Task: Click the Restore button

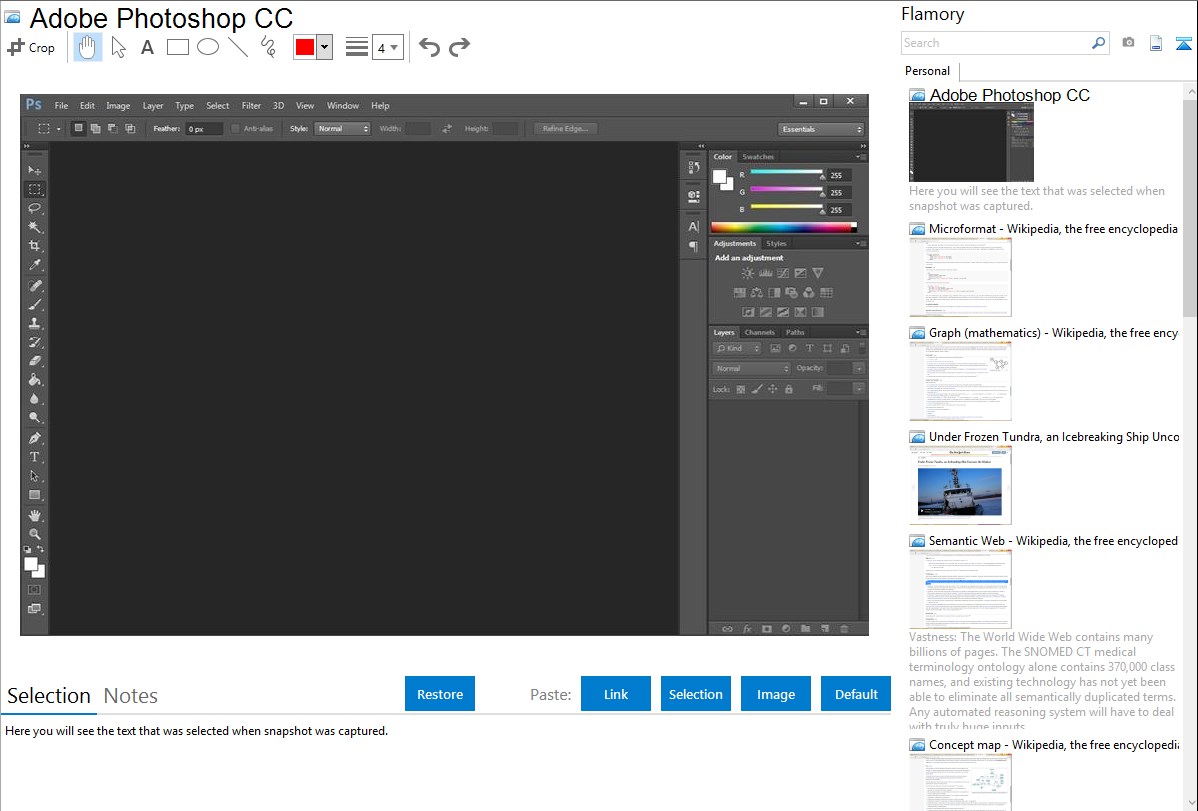Action: [440, 694]
